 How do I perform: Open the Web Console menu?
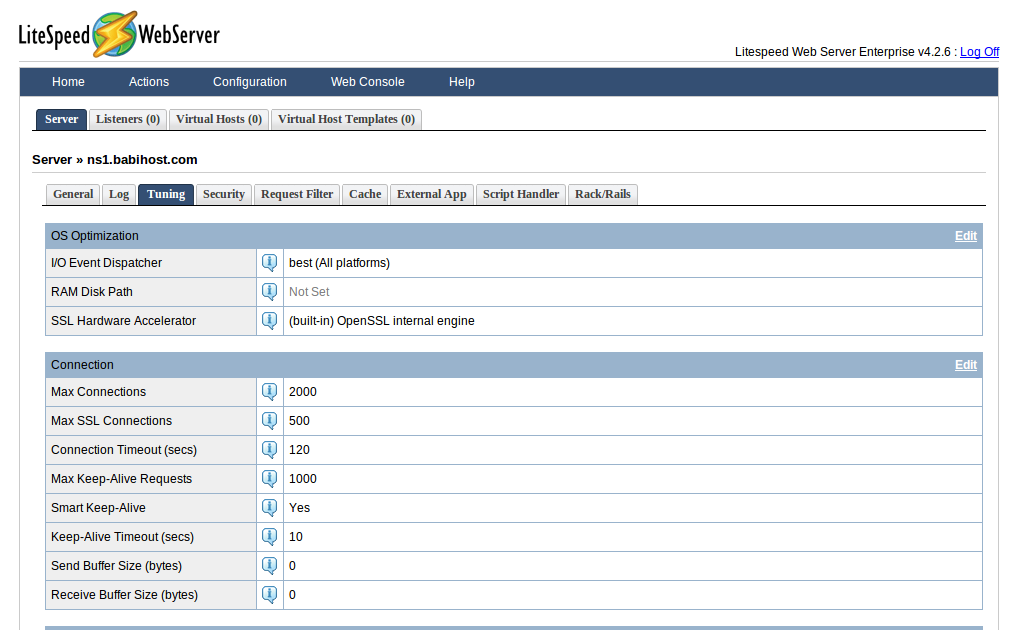pyautogui.click(x=368, y=82)
